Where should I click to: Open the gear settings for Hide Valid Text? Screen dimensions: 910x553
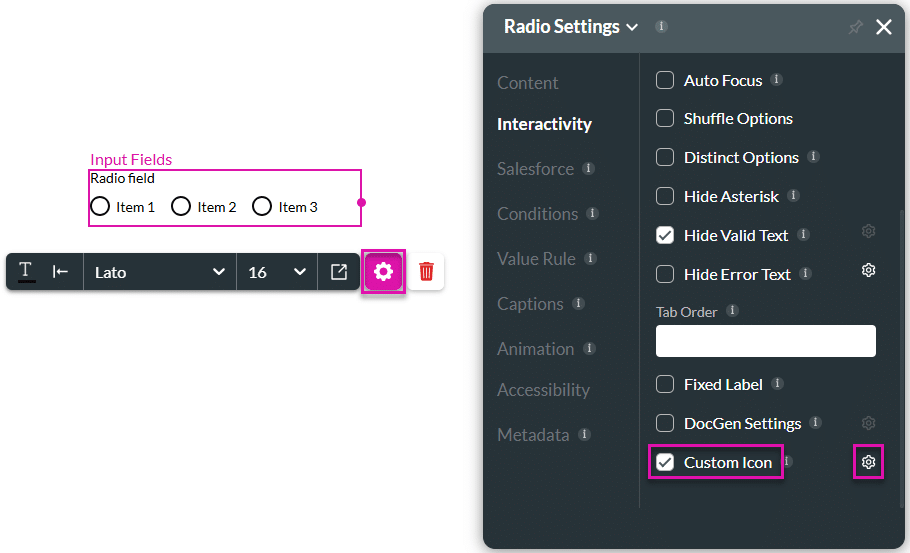point(868,231)
